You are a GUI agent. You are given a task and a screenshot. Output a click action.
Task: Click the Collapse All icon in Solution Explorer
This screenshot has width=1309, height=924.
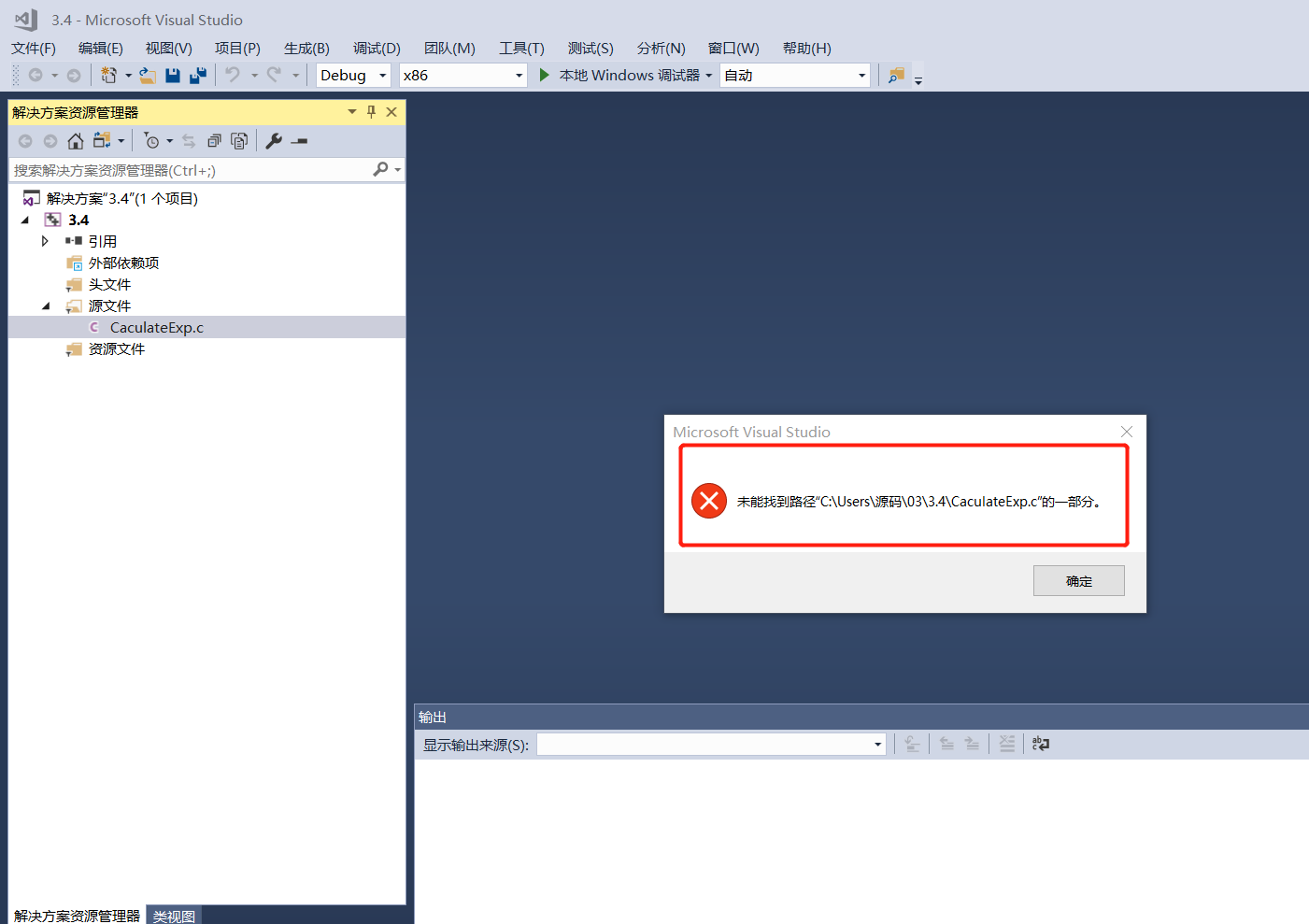tap(214, 141)
